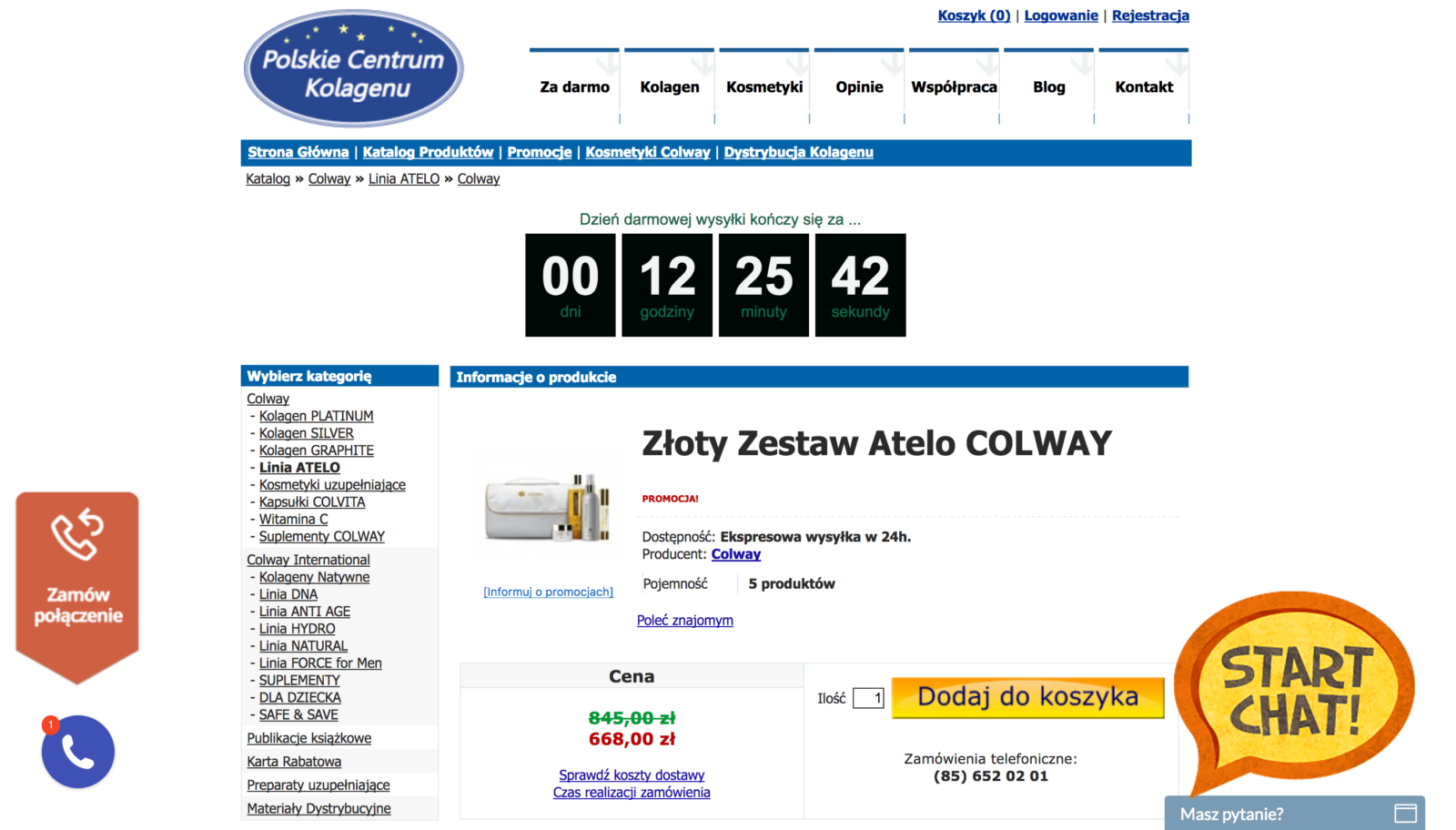This screenshot has height=830, width=1456.
Task: Select Linia ATELO in the category sidebar
Action: [x=299, y=467]
